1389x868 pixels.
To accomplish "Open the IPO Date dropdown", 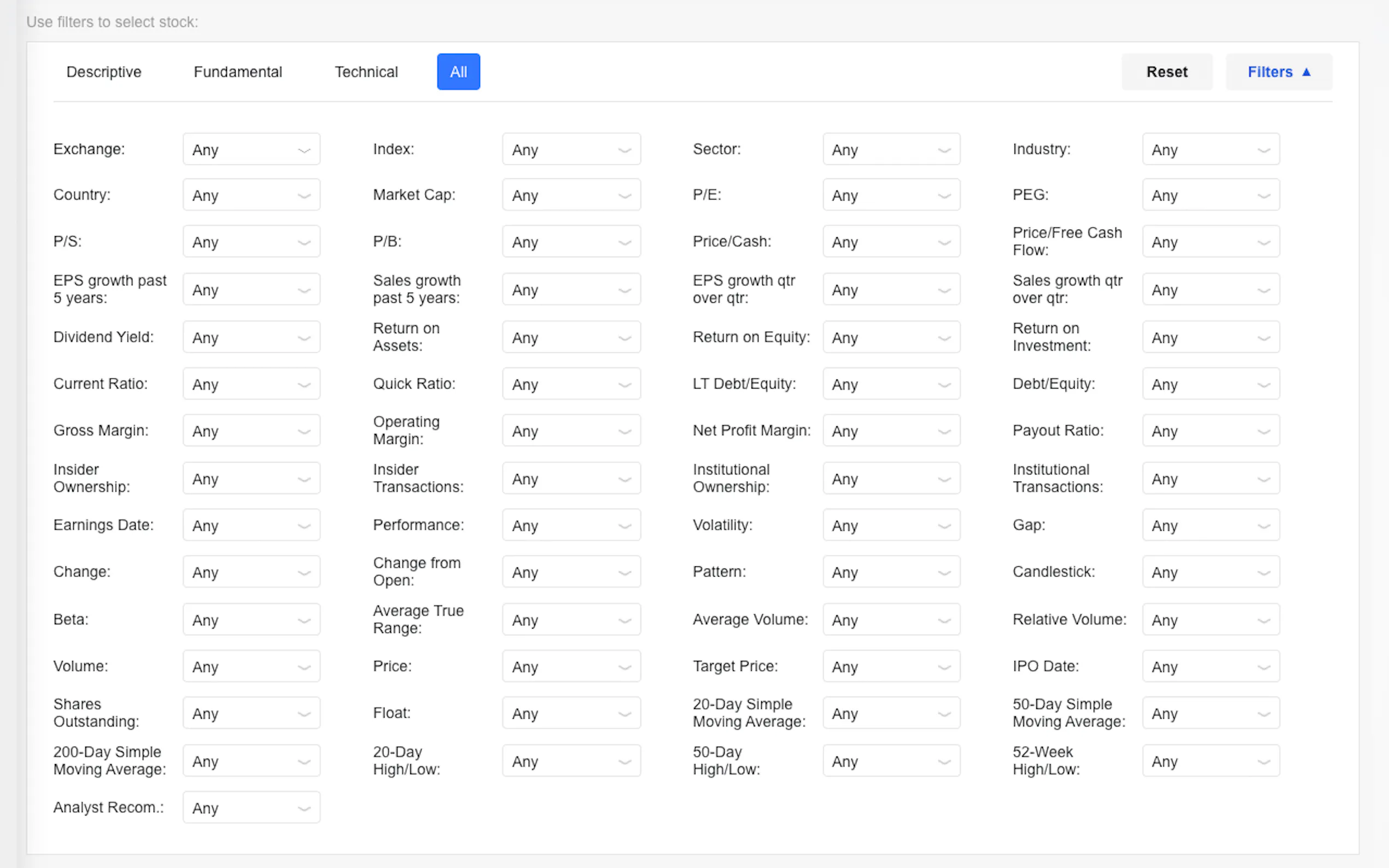I will pos(1210,666).
